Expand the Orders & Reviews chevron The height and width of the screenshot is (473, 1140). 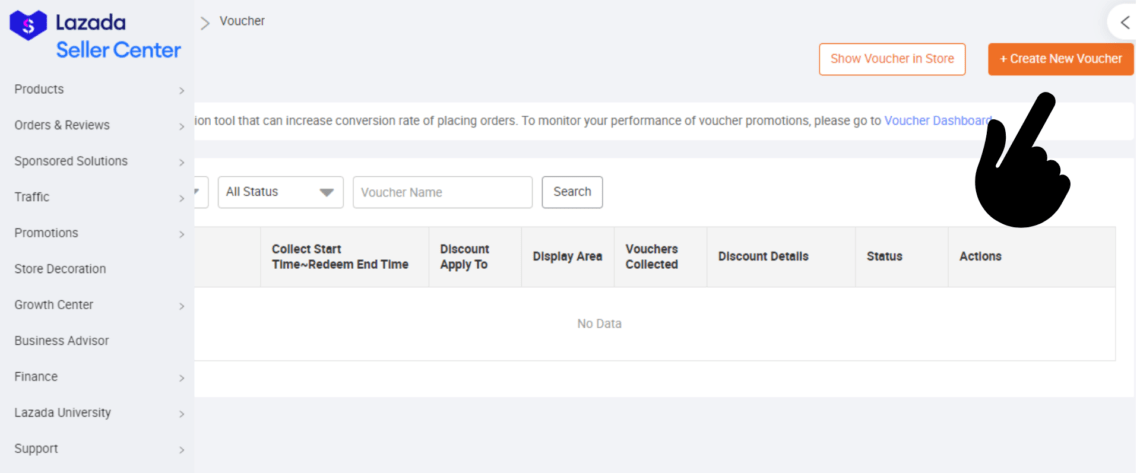click(x=181, y=127)
